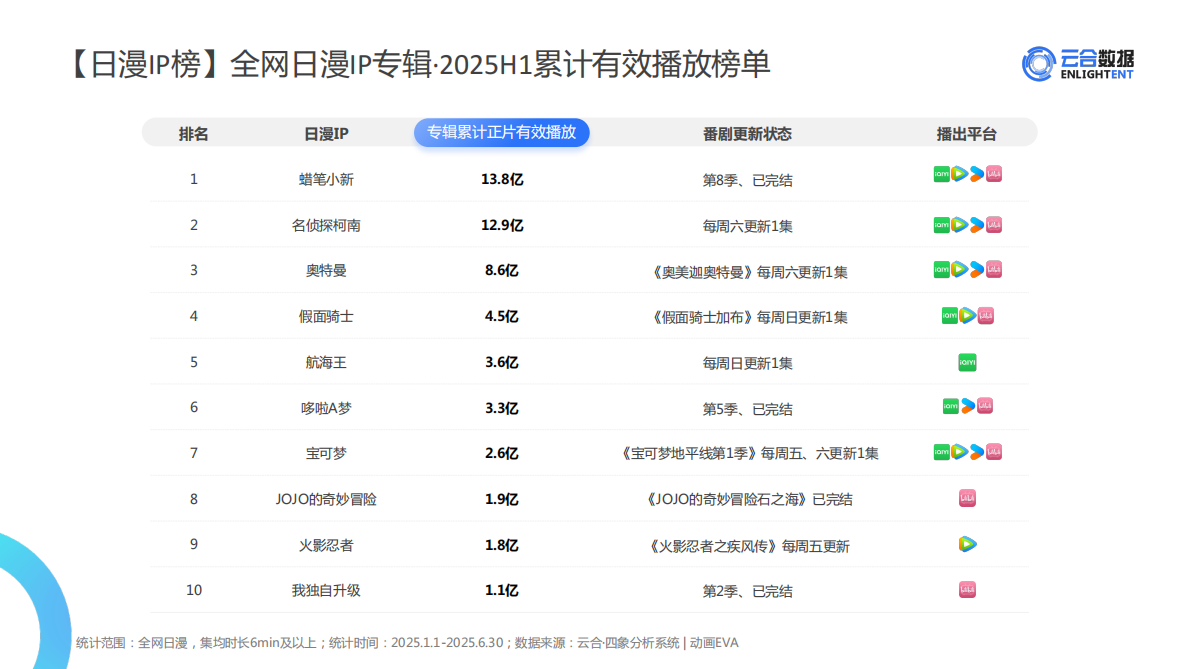Screen dimensions: 1190x669
Task: Click the 第8季、已完结 status text
Action: [747, 178]
